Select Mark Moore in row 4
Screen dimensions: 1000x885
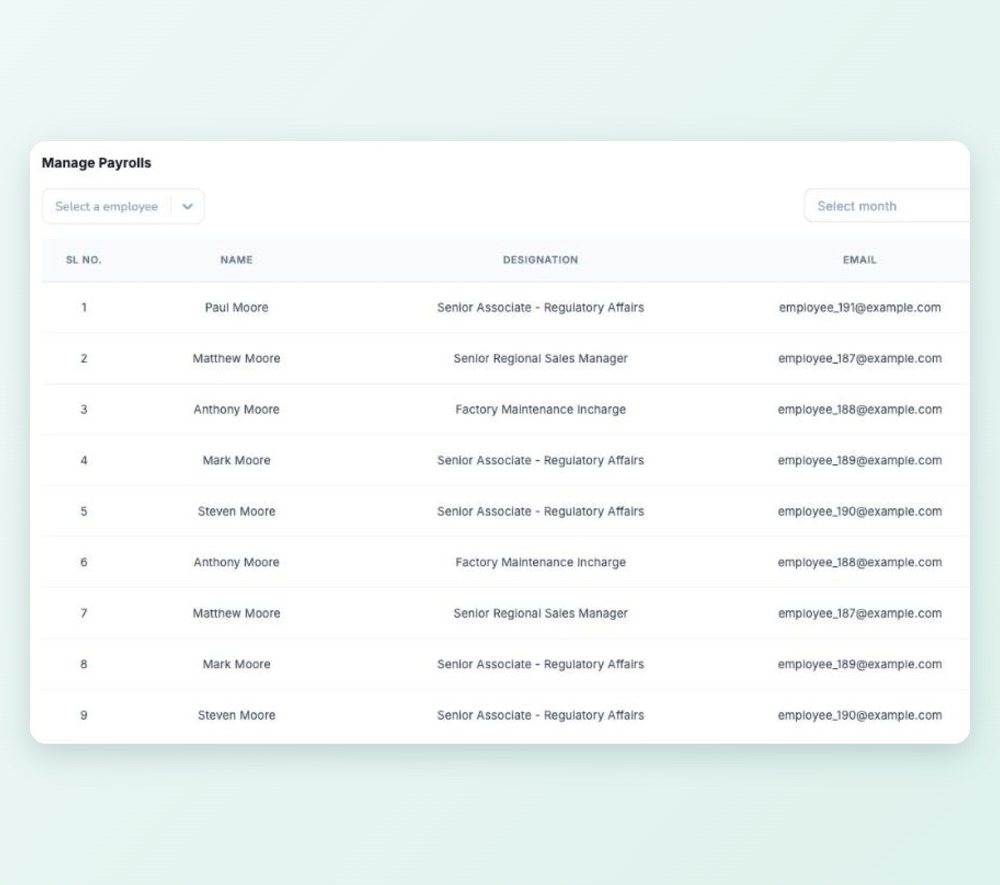tap(237, 460)
